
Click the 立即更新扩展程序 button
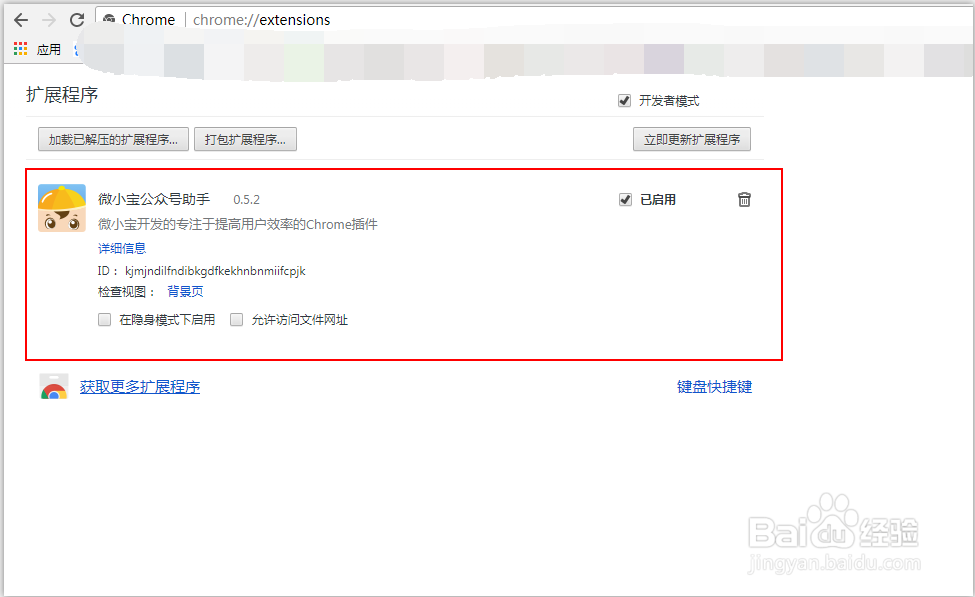[x=691, y=139]
